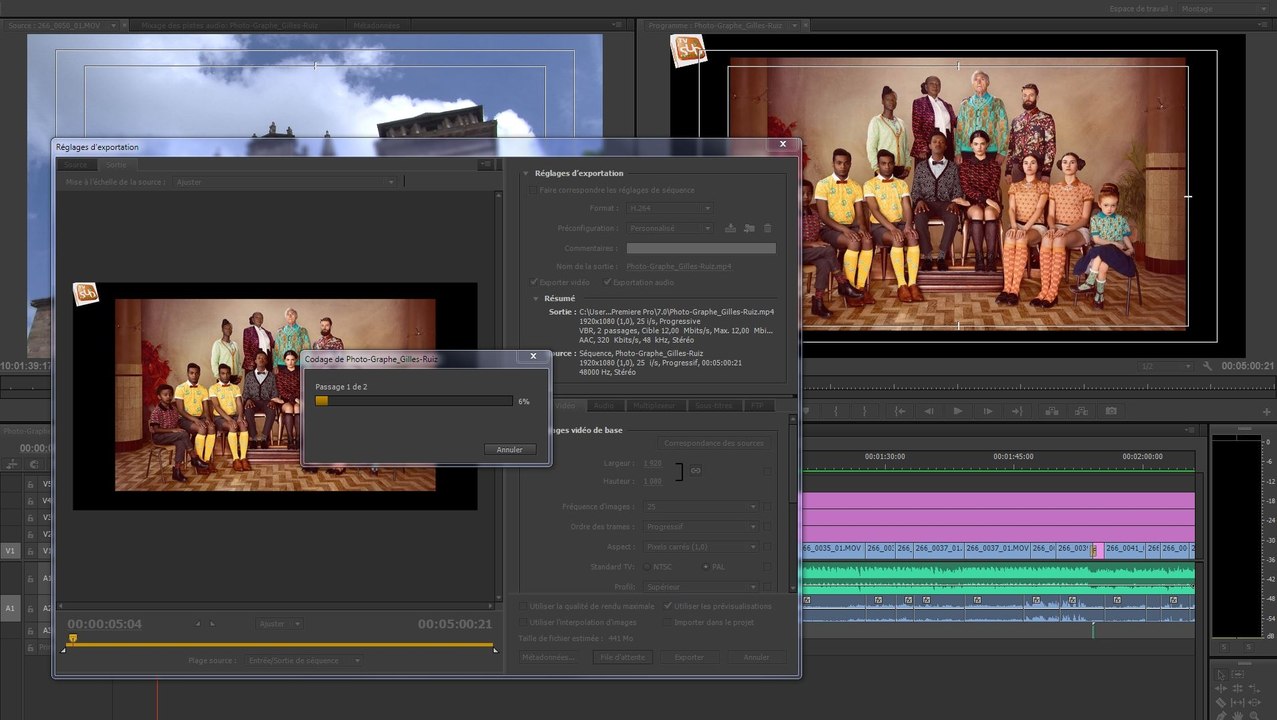Image resolution: width=1277 pixels, height=720 pixels.
Task: Click the Commentaires input field
Action: pos(701,248)
